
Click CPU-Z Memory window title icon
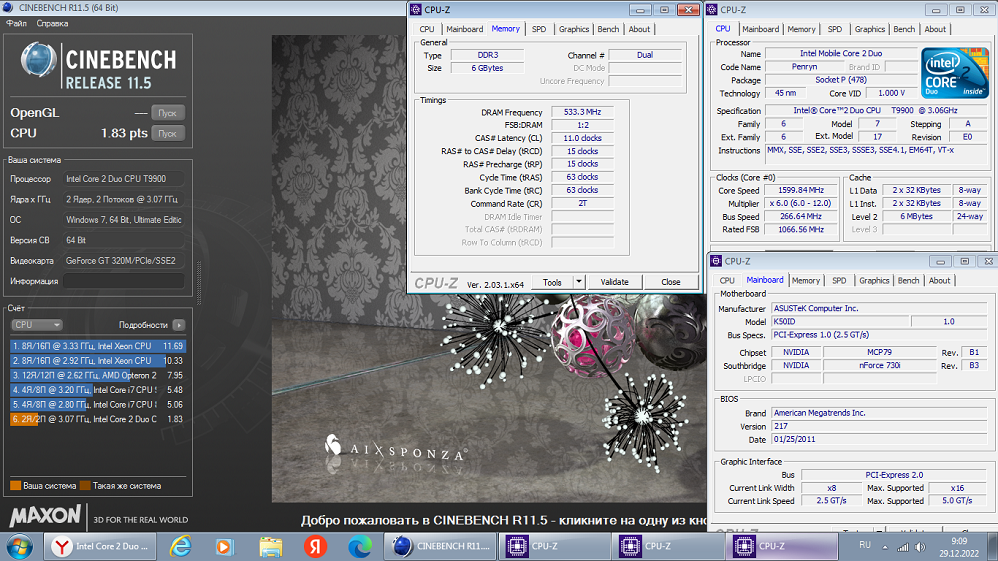coord(416,10)
